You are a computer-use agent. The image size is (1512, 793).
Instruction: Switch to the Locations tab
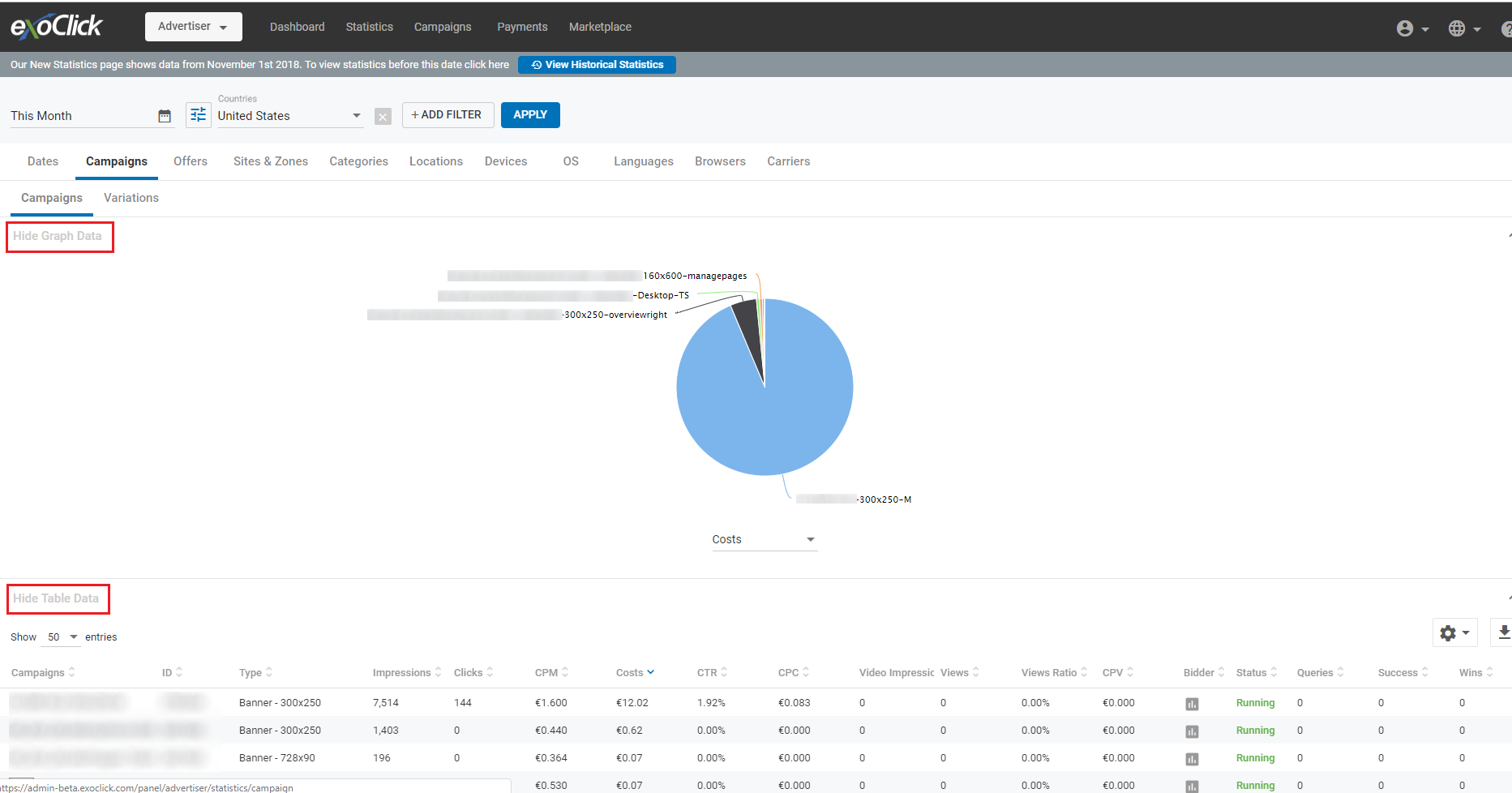[x=436, y=161]
